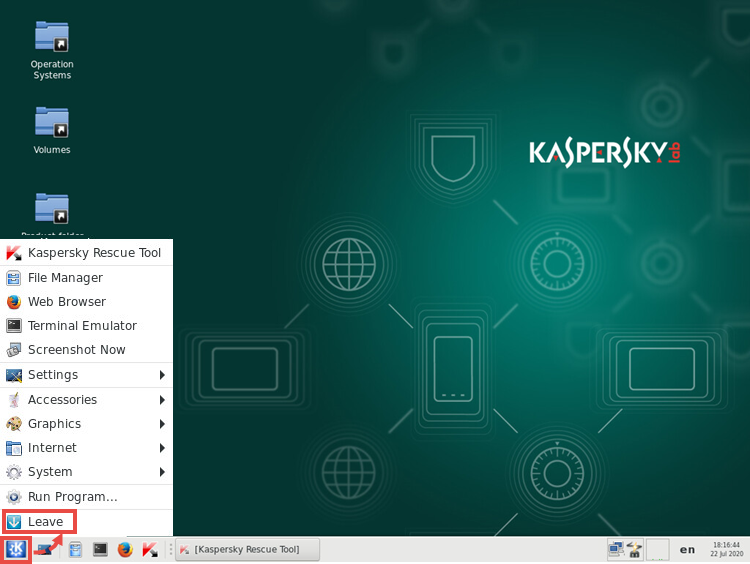
Task: Click the System gear icon in menu
Action: pyautogui.click(x=13, y=472)
